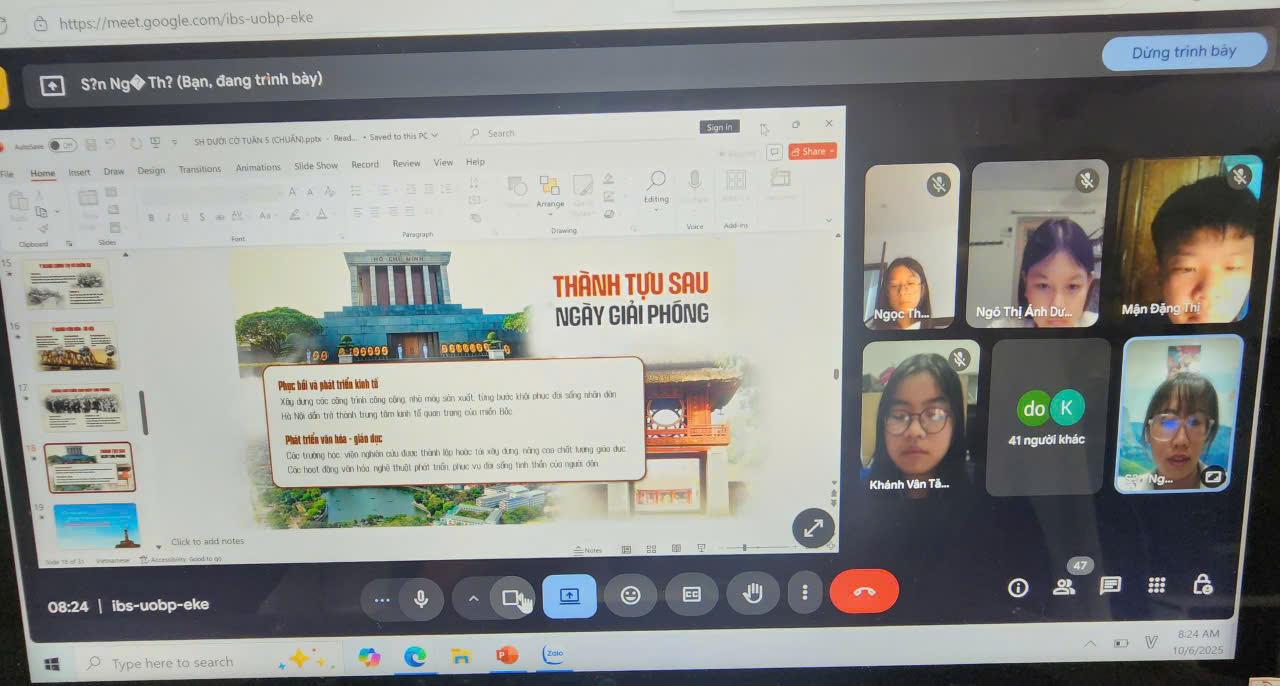Open the Slide Show ribbon tab
The image size is (1280, 686).
315,166
